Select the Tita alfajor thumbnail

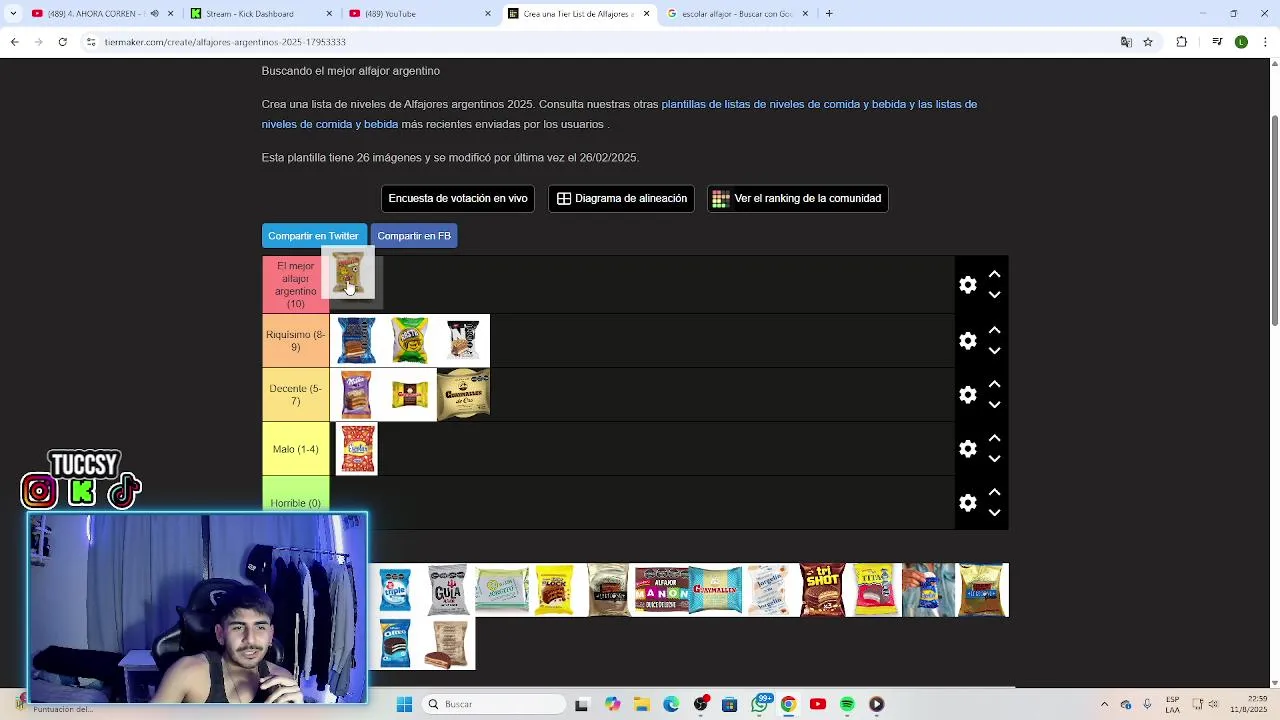(877, 590)
